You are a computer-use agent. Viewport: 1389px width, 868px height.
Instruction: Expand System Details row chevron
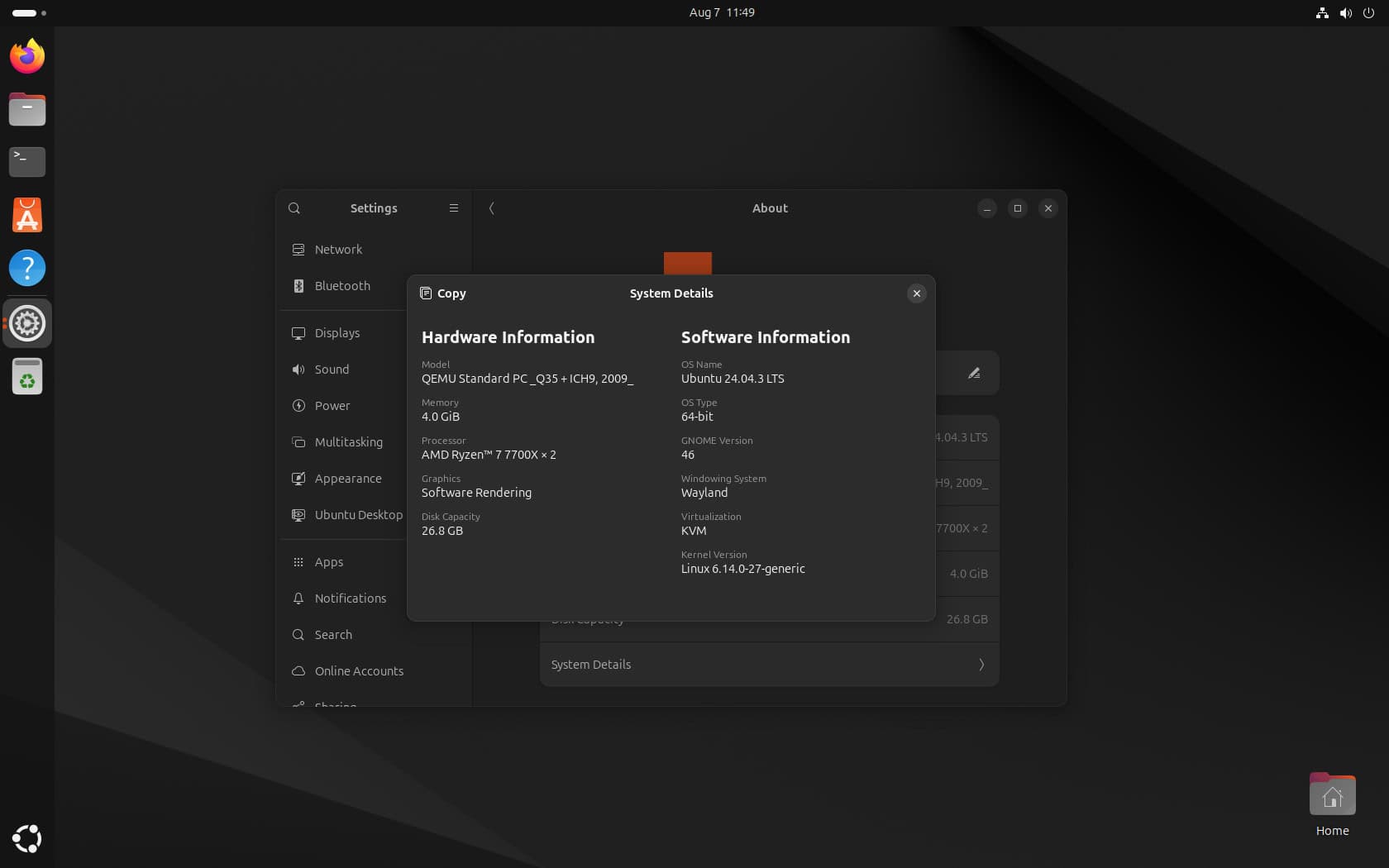coord(981,665)
